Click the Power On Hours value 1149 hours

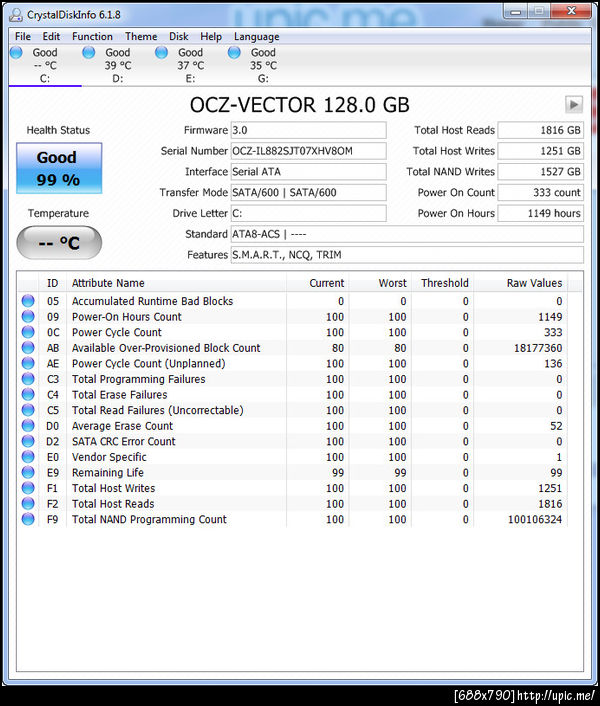(x=541, y=213)
